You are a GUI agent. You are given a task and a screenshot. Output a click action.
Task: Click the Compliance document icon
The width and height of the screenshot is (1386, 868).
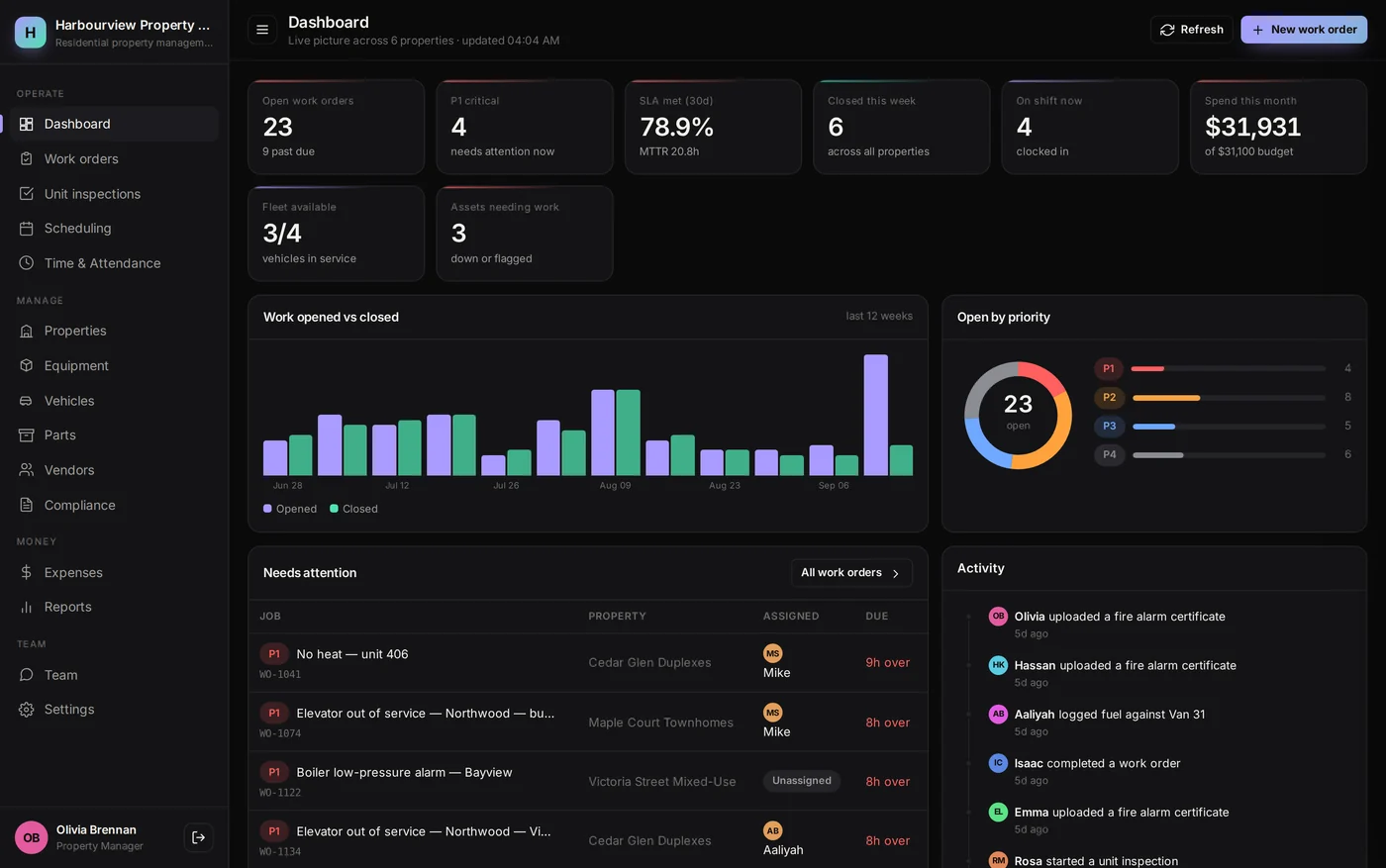click(x=27, y=505)
